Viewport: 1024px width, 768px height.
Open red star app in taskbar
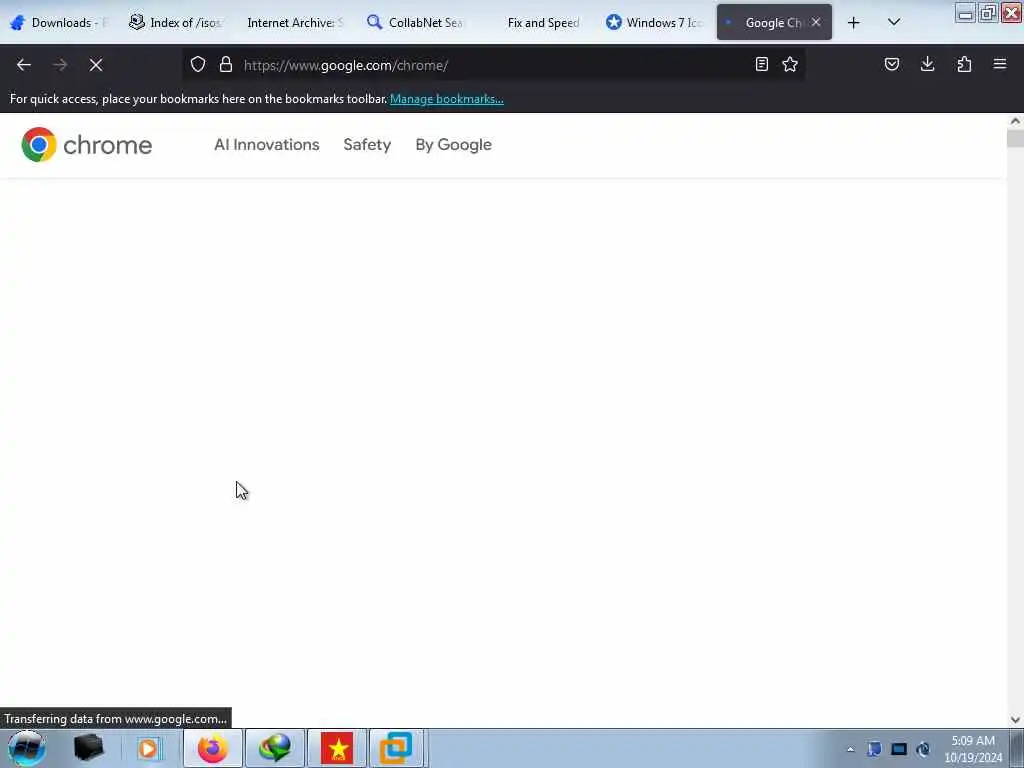pos(337,748)
